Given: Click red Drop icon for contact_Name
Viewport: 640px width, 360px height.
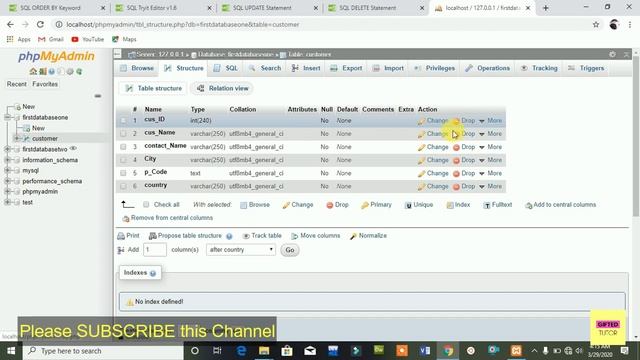Looking at the screenshot, I should click(x=456, y=147).
